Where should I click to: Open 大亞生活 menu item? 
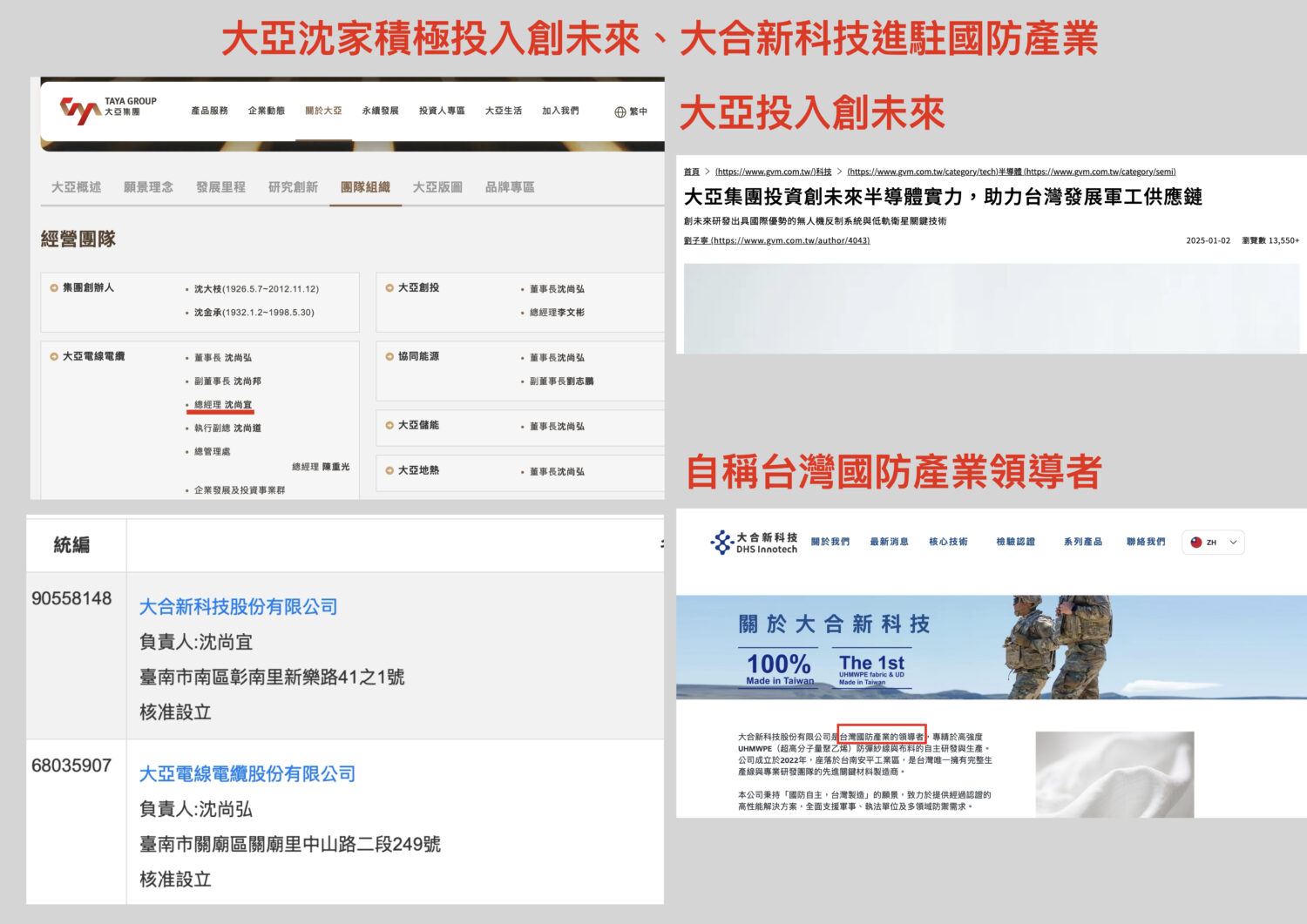(x=504, y=111)
